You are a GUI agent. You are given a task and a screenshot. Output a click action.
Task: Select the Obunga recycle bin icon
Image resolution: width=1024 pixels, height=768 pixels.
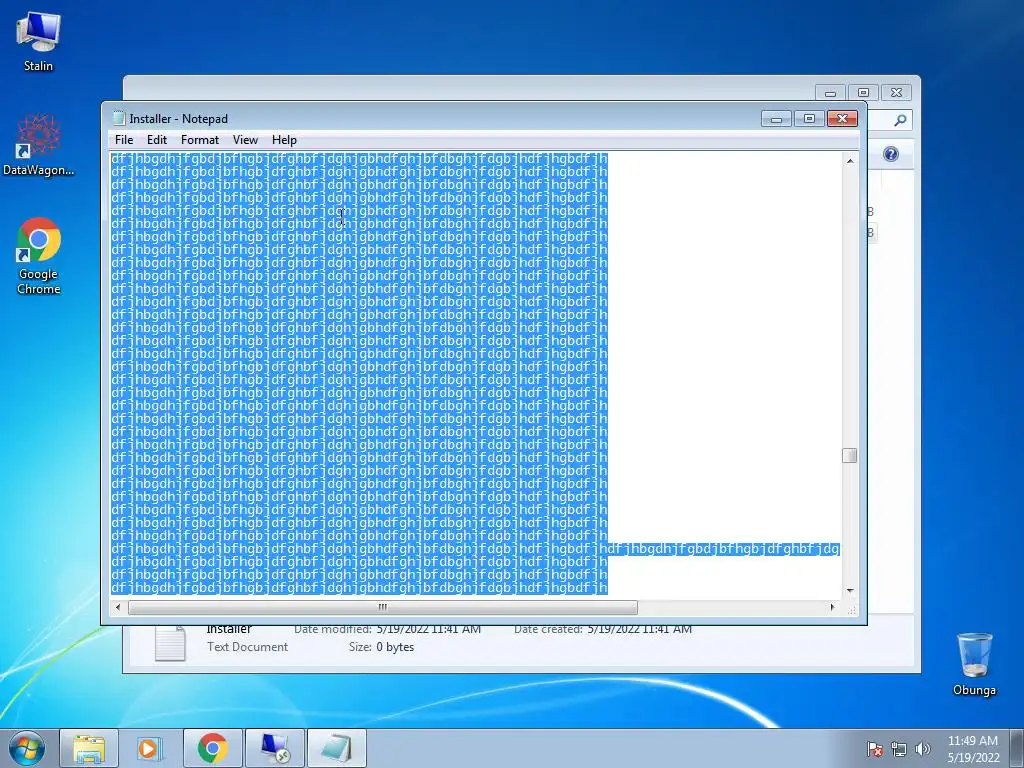click(974, 664)
